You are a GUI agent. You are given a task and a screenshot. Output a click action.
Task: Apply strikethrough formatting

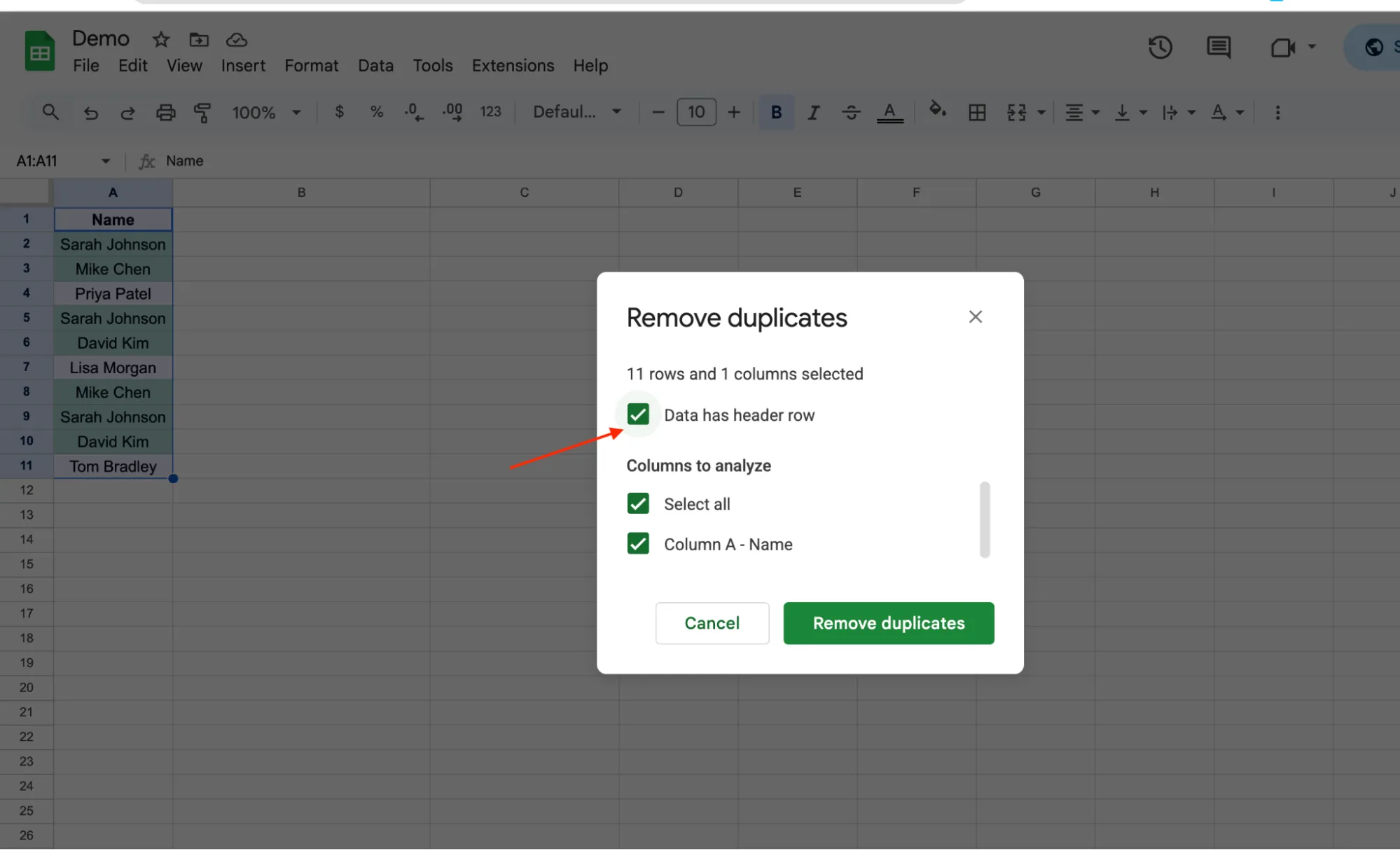[851, 112]
